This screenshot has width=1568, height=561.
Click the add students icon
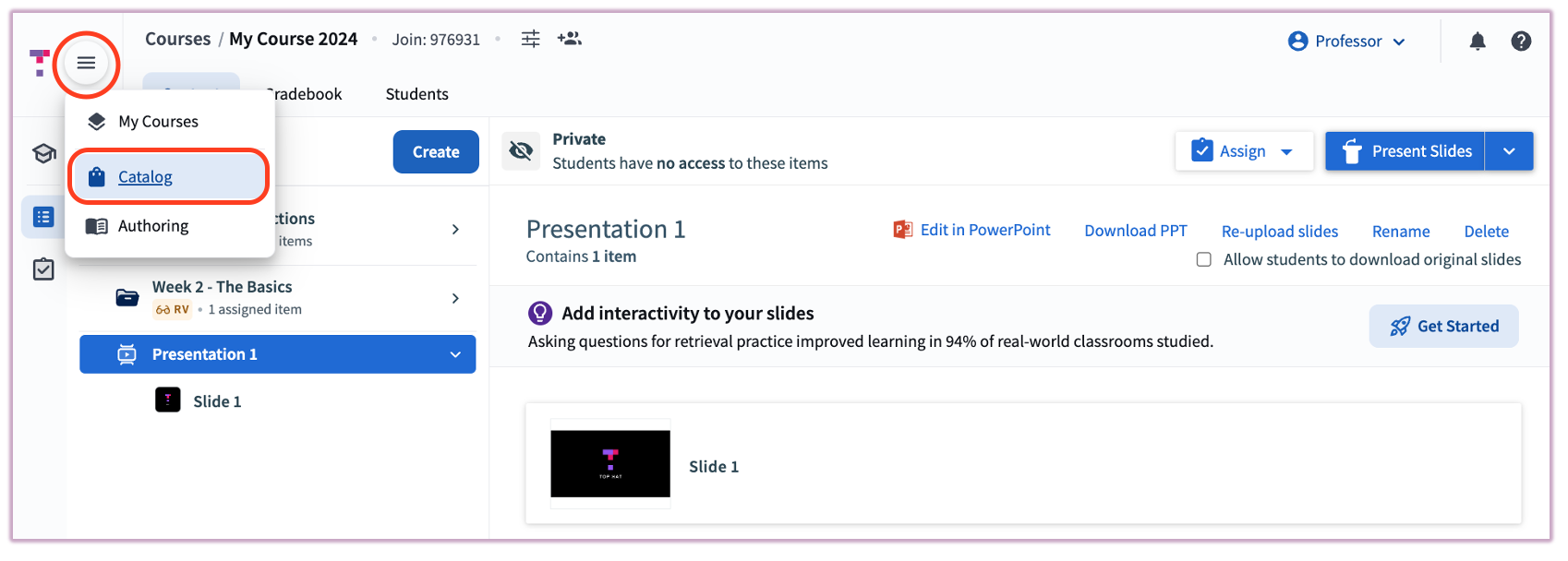click(x=569, y=39)
